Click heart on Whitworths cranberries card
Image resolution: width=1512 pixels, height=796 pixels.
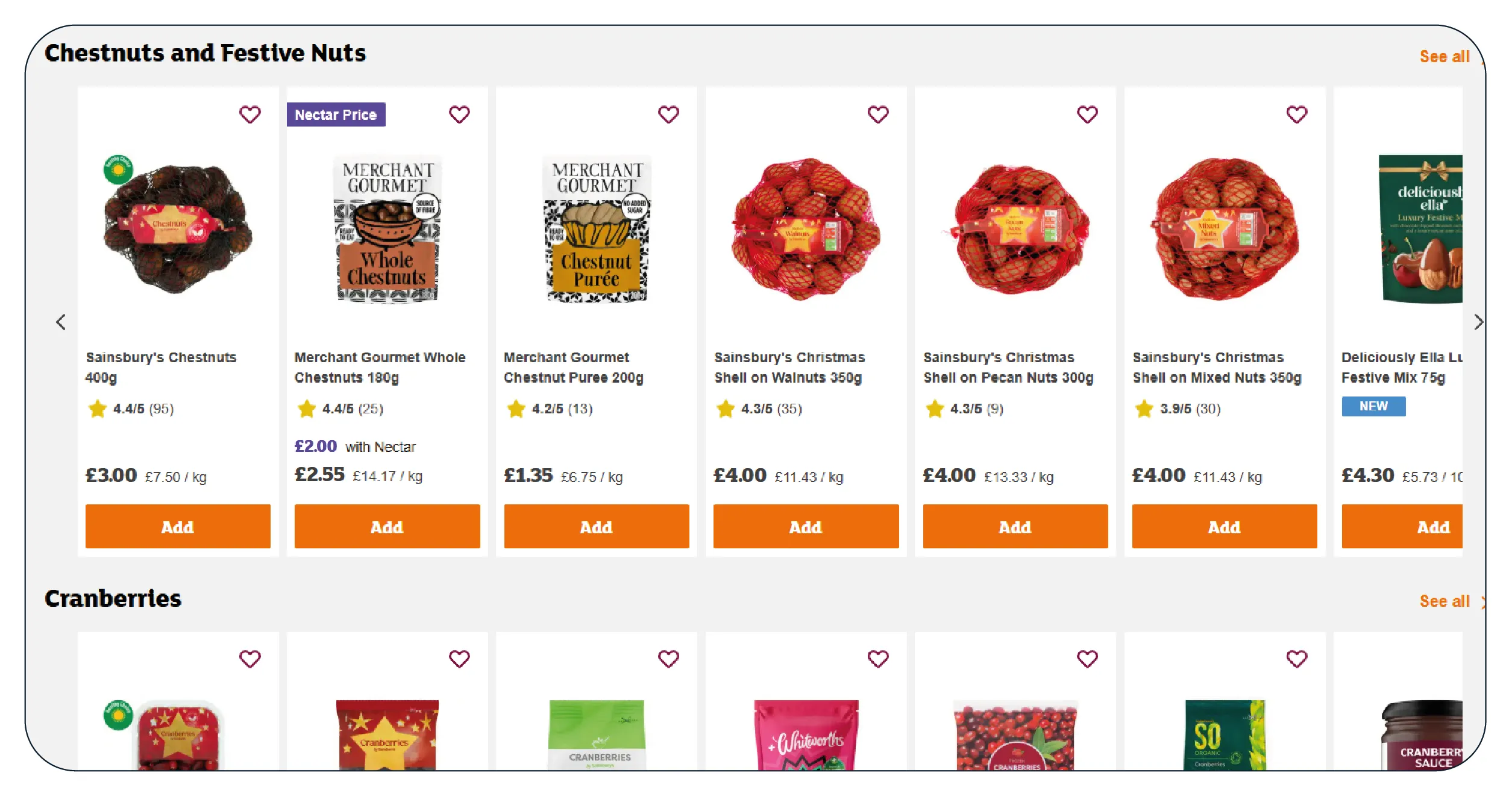pyautogui.click(x=877, y=659)
